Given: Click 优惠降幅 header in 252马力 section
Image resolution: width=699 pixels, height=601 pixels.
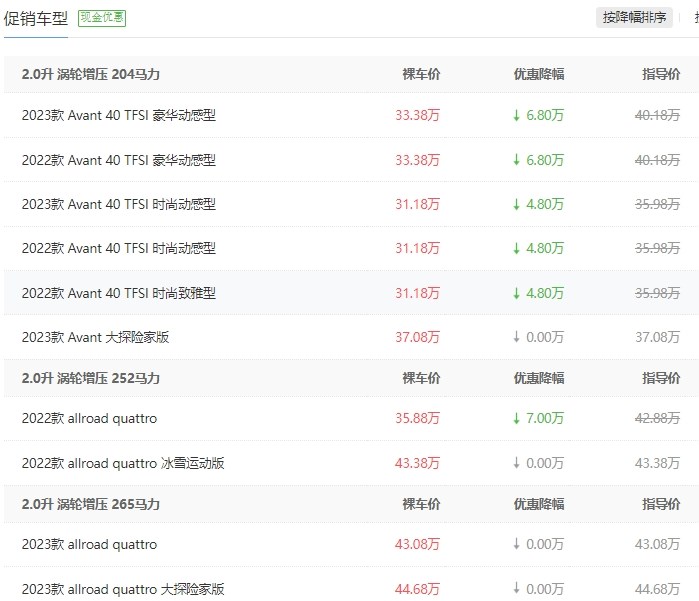Looking at the screenshot, I should coord(539,378).
